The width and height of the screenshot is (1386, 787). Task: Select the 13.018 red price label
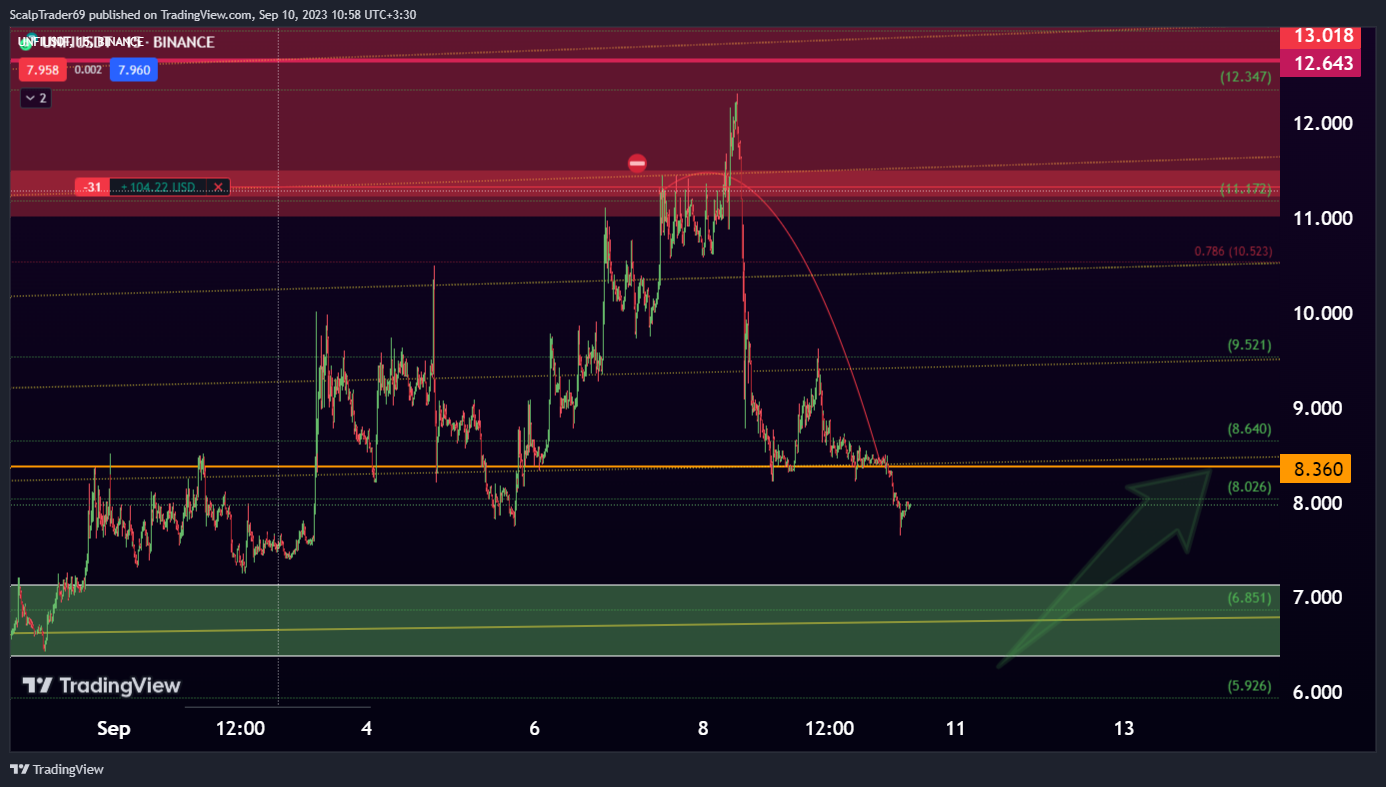tap(1321, 36)
